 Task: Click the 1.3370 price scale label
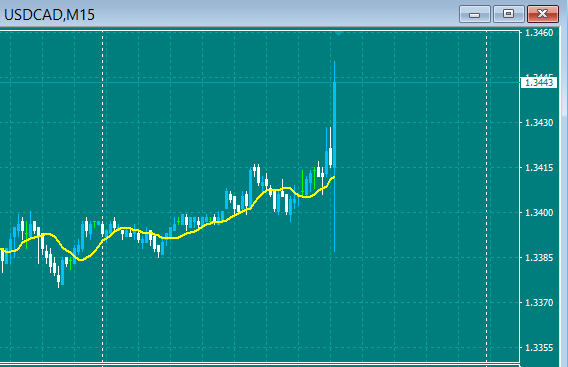pos(539,303)
